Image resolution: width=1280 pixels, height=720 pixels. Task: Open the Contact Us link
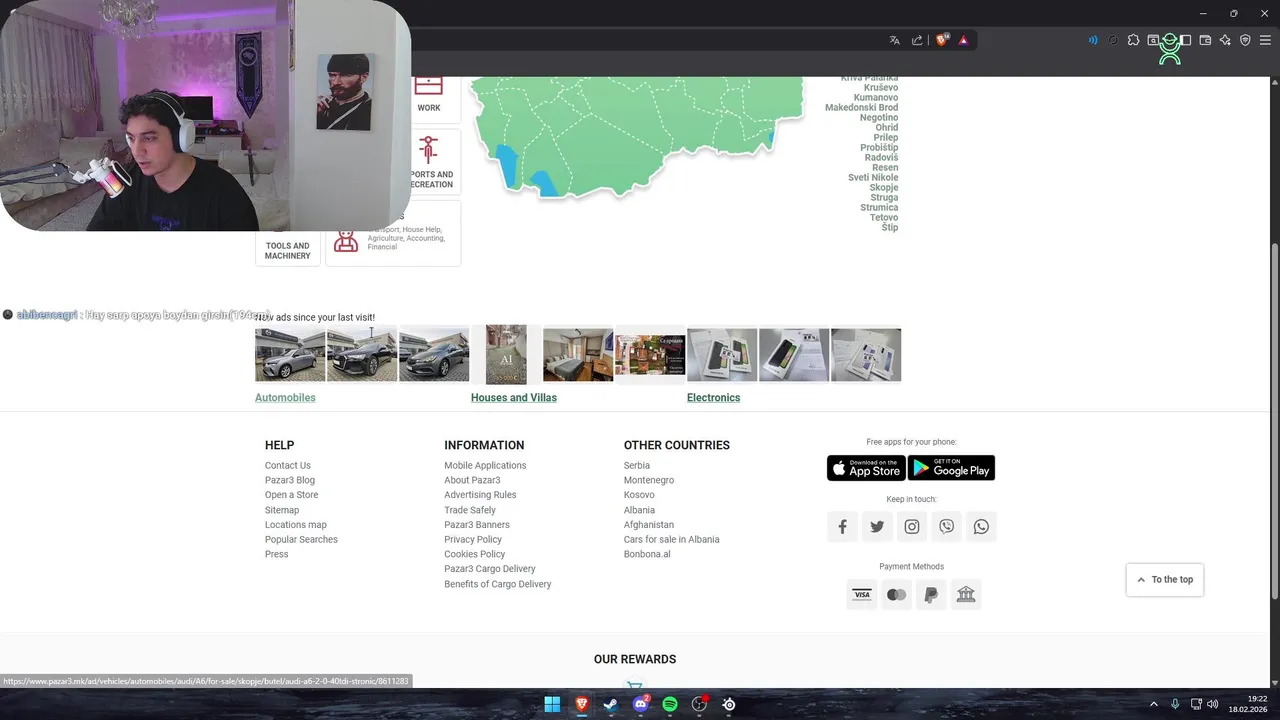point(288,465)
